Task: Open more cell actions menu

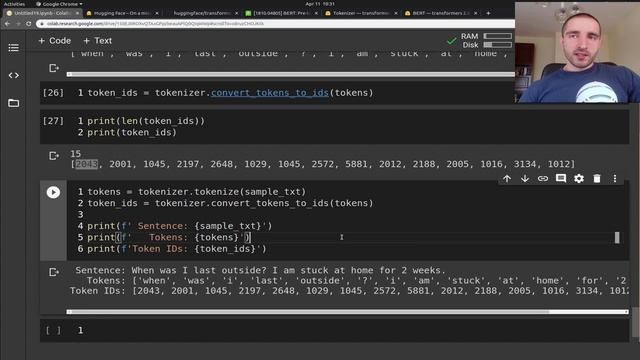Action: pyautogui.click(x=615, y=179)
